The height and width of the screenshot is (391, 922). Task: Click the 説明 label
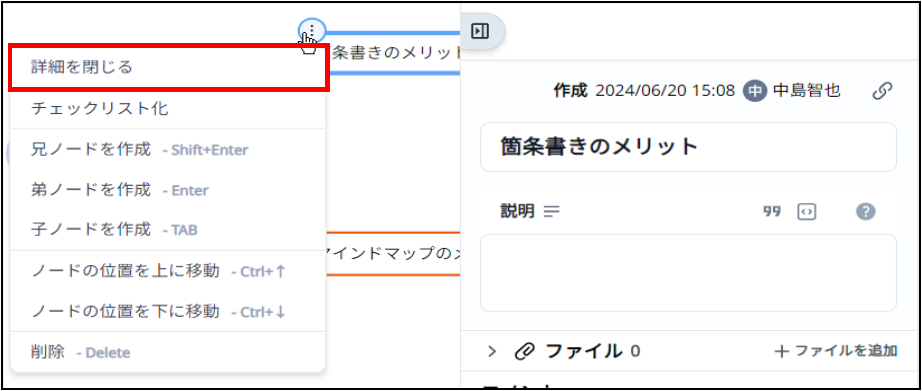(x=517, y=211)
